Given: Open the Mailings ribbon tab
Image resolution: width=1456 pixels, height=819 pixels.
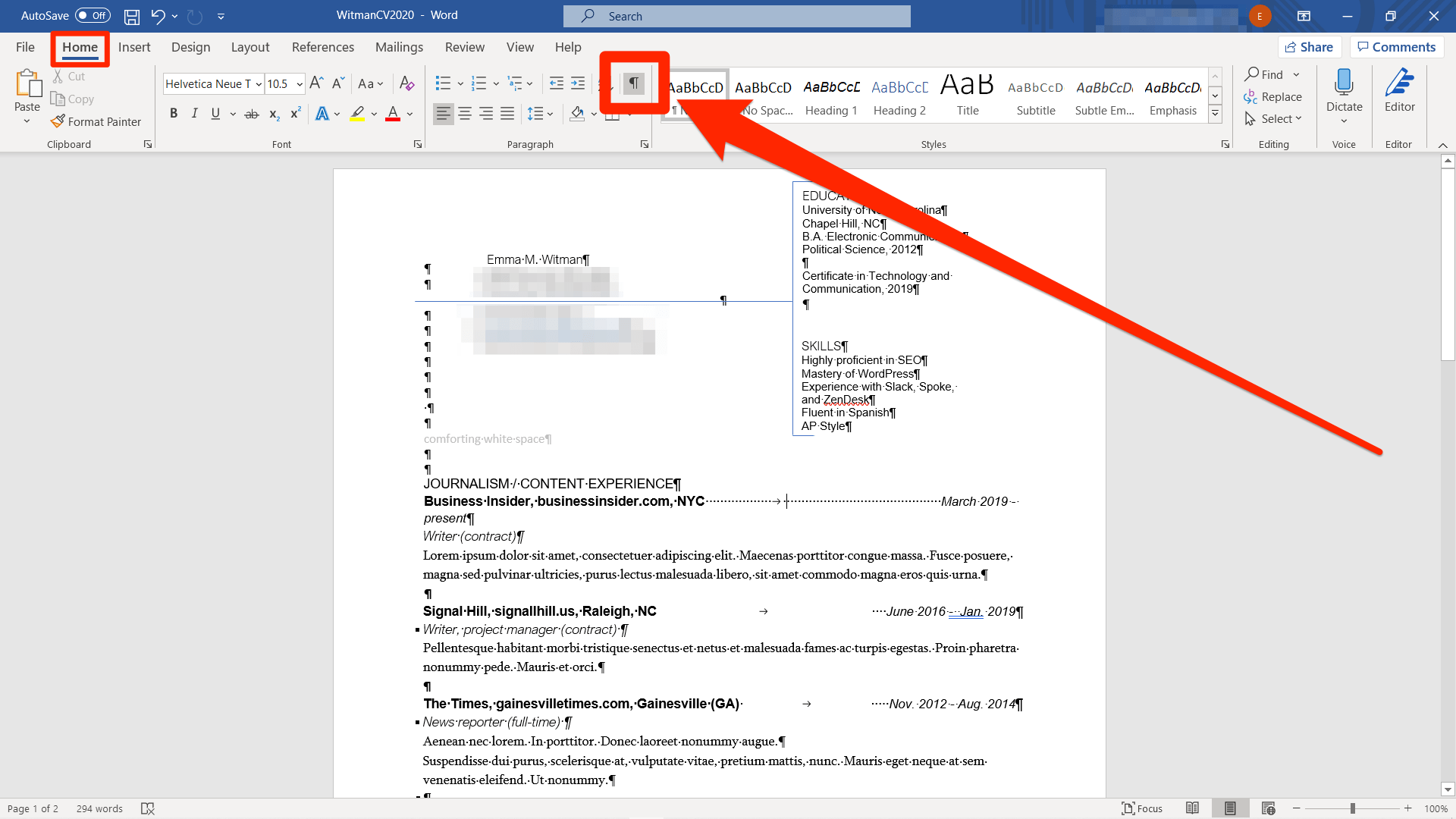Looking at the screenshot, I should [x=399, y=46].
